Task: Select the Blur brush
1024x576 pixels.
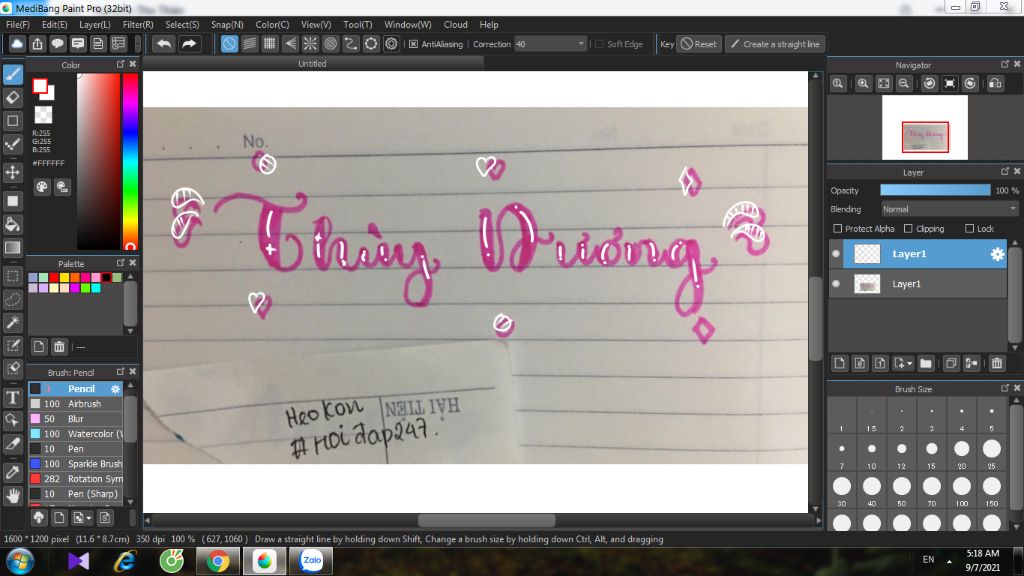Action: [76, 419]
